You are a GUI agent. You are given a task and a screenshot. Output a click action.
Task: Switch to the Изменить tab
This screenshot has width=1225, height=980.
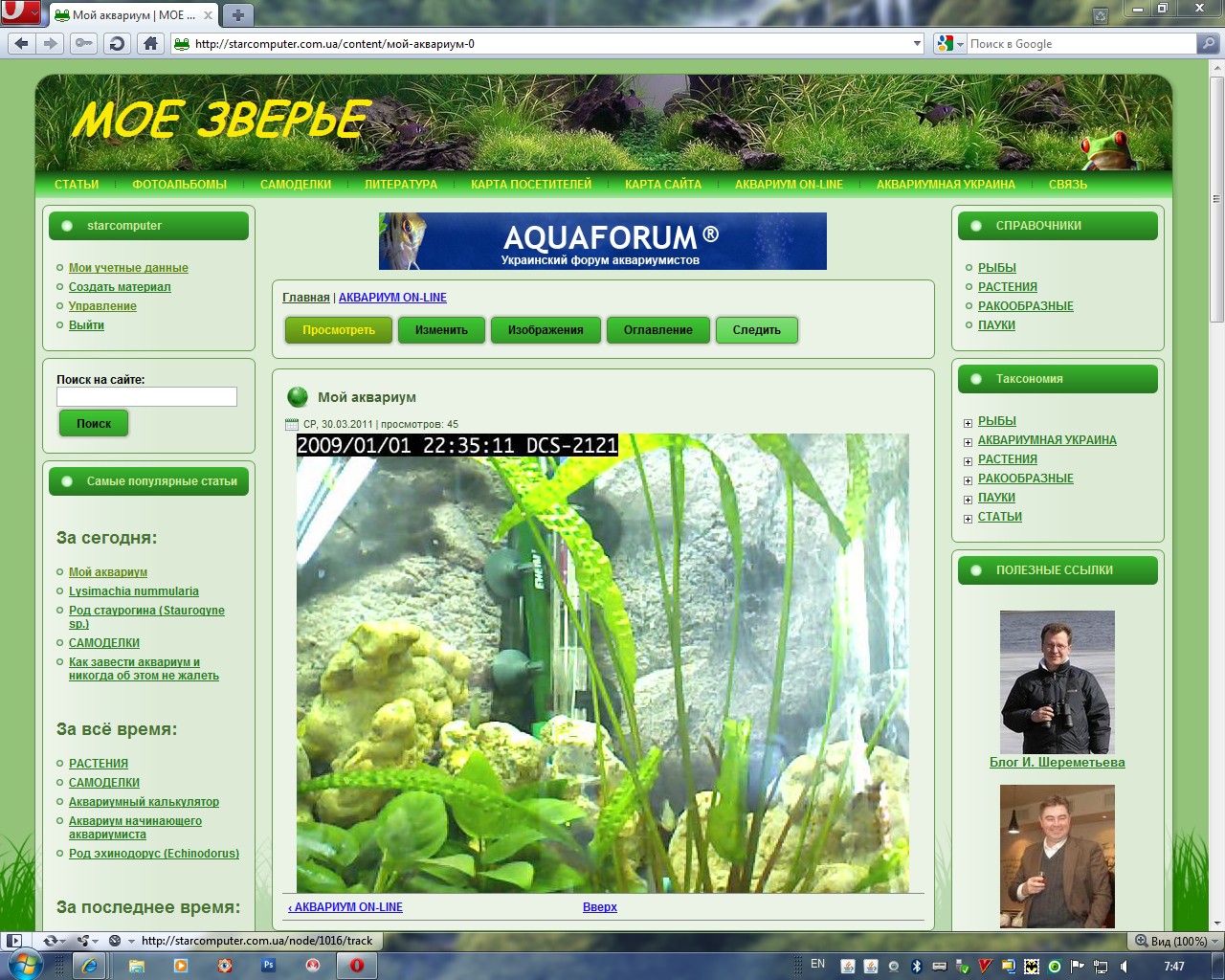[x=441, y=330]
